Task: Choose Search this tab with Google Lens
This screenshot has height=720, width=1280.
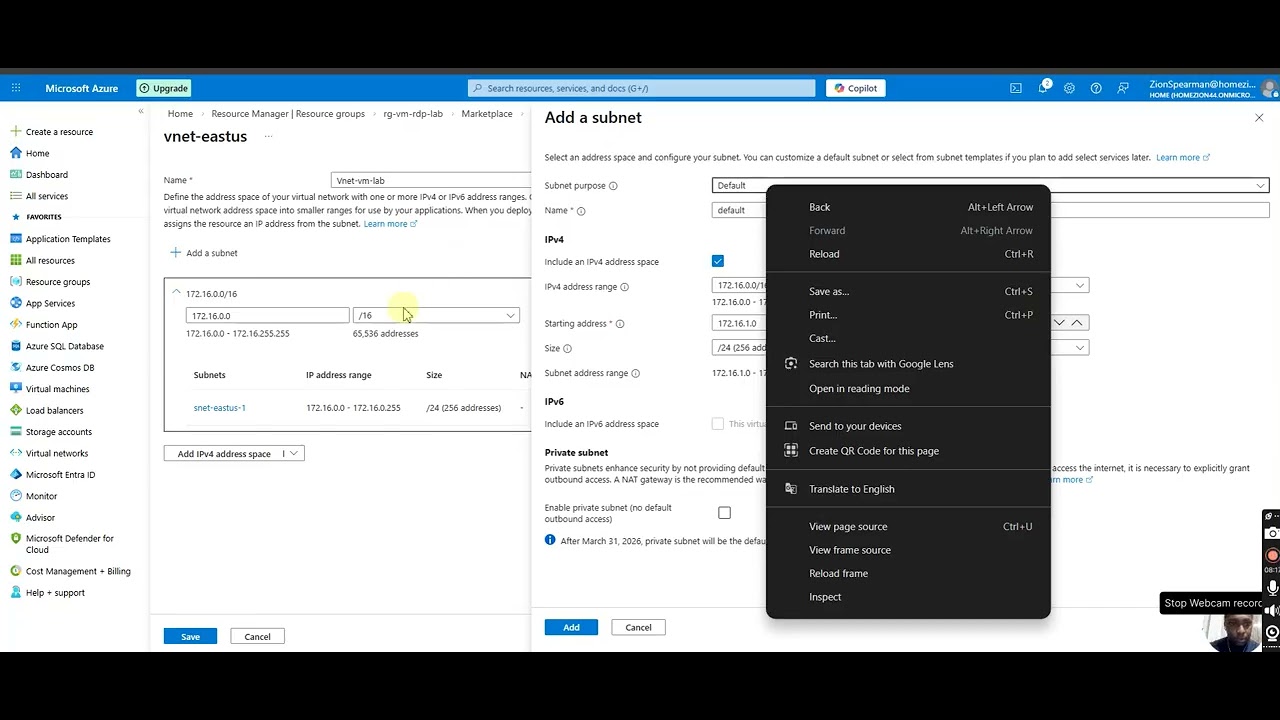Action: click(x=908, y=364)
